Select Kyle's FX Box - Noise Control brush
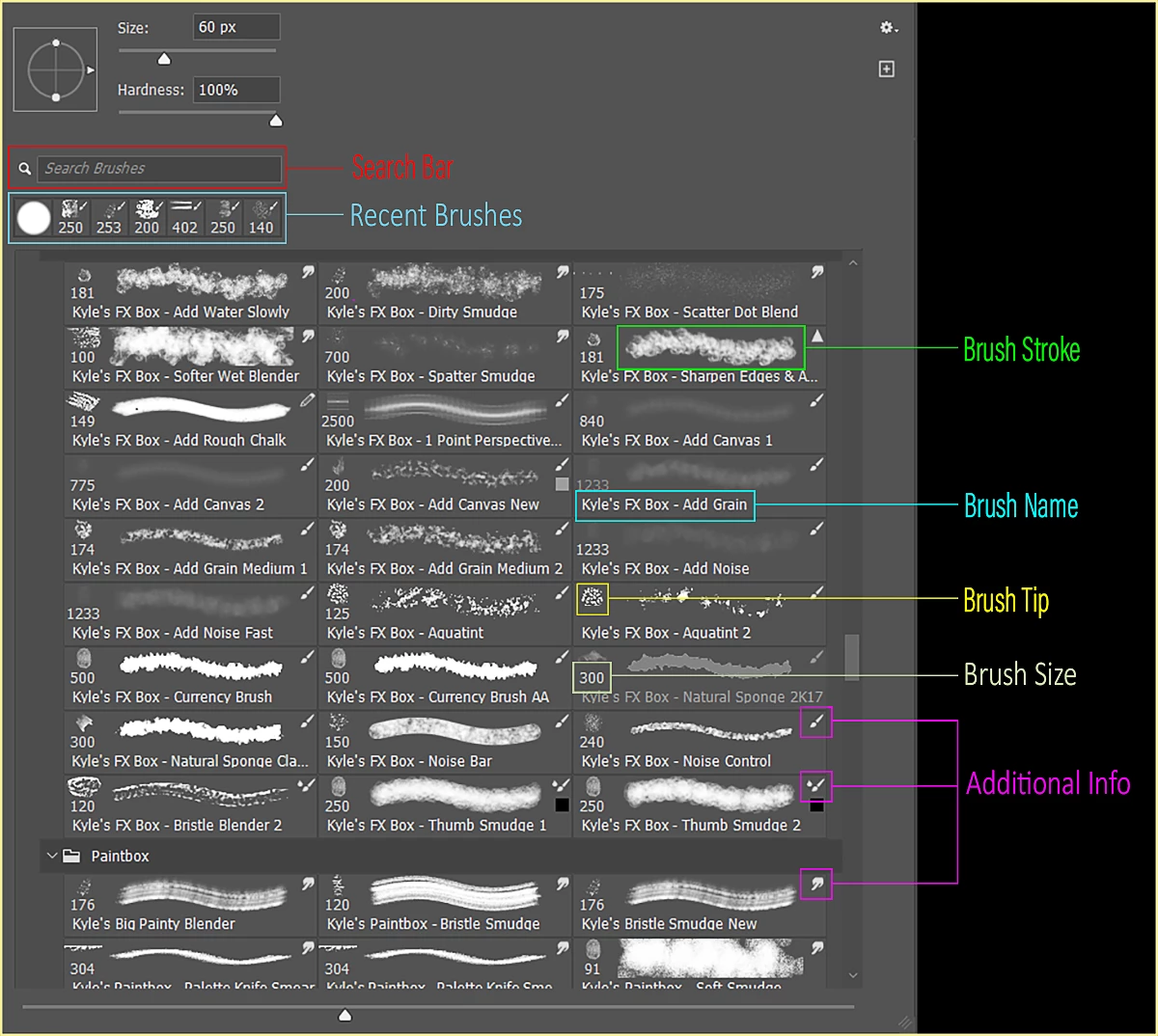Image resolution: width=1158 pixels, height=1036 pixels. point(701,742)
